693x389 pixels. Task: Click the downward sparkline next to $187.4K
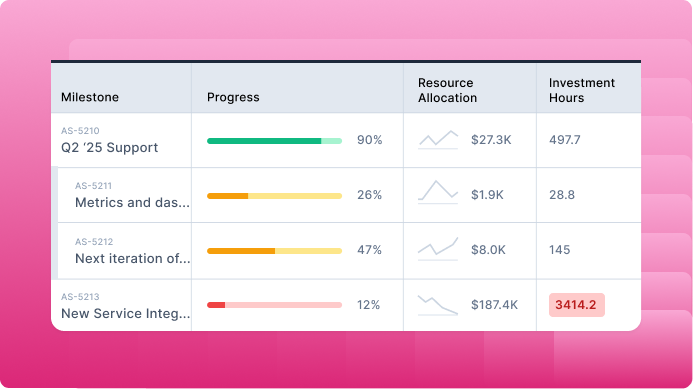(x=438, y=305)
